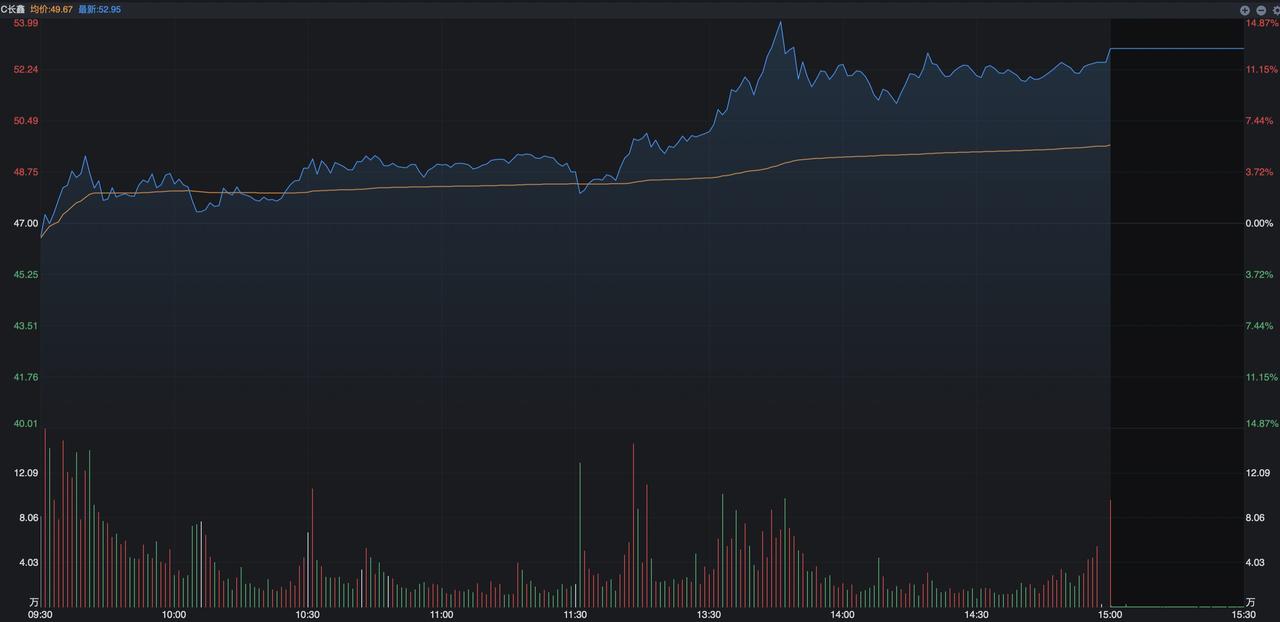Select the 13:30 time axis marker
This screenshot has width=1280, height=622.
tap(709, 615)
